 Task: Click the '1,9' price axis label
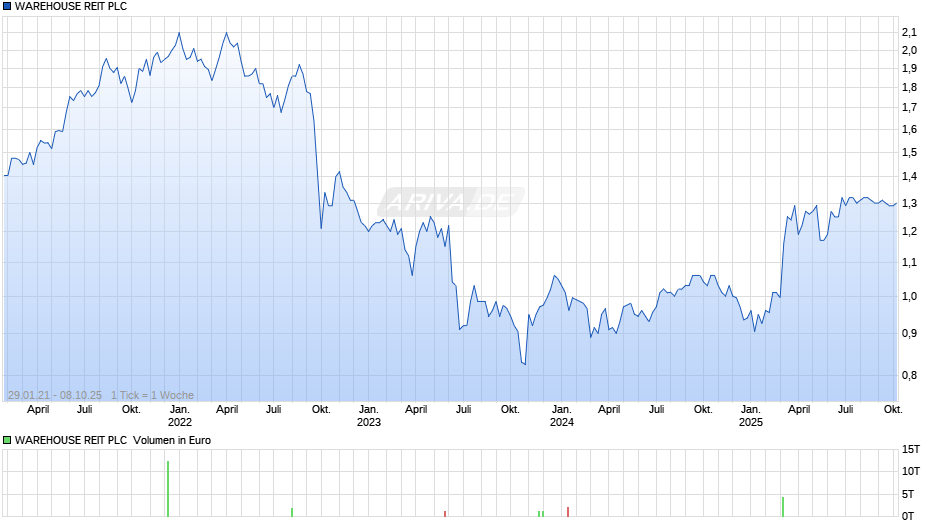pos(909,68)
